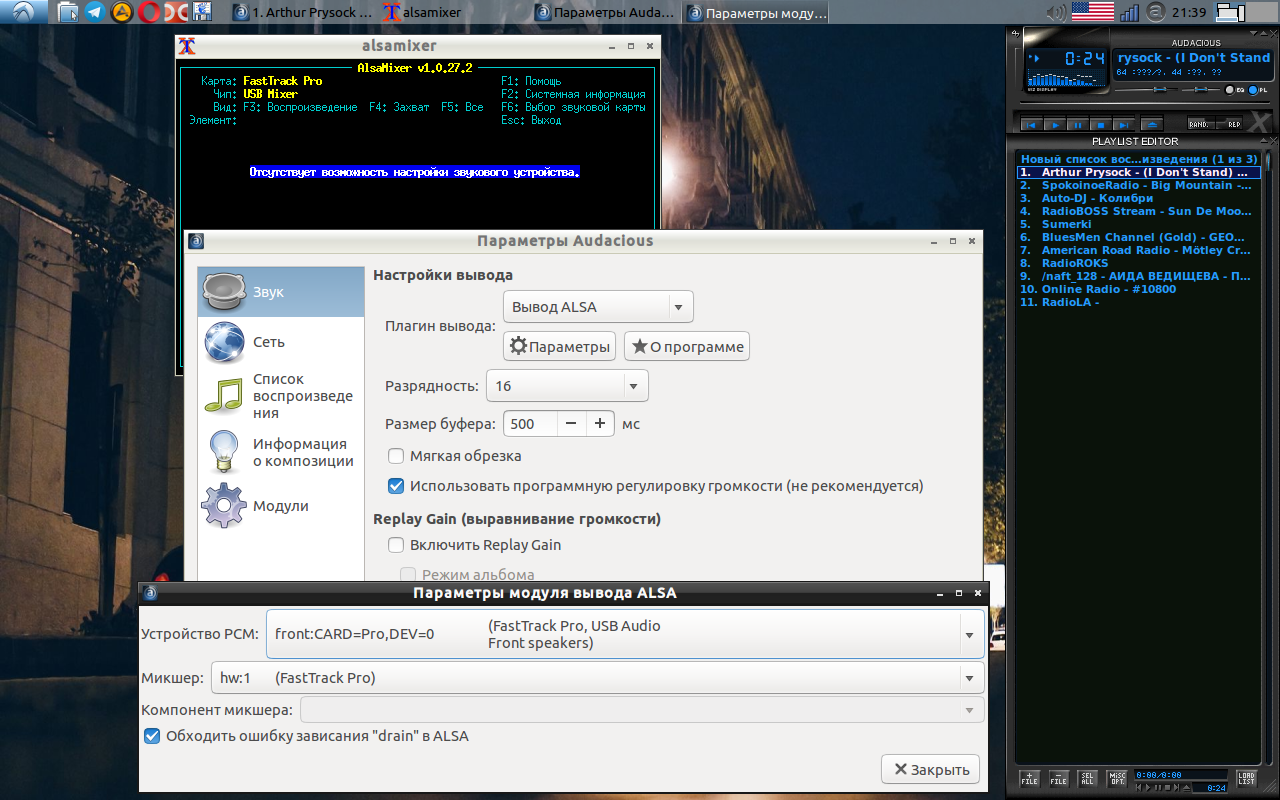Click the floppy disk launcher in top panel
Image resolution: width=1280 pixels, height=800 pixels.
click(201, 12)
